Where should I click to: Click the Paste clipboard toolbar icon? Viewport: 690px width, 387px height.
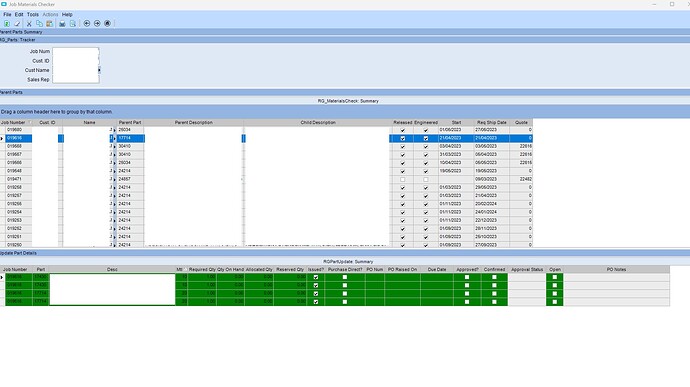point(49,23)
